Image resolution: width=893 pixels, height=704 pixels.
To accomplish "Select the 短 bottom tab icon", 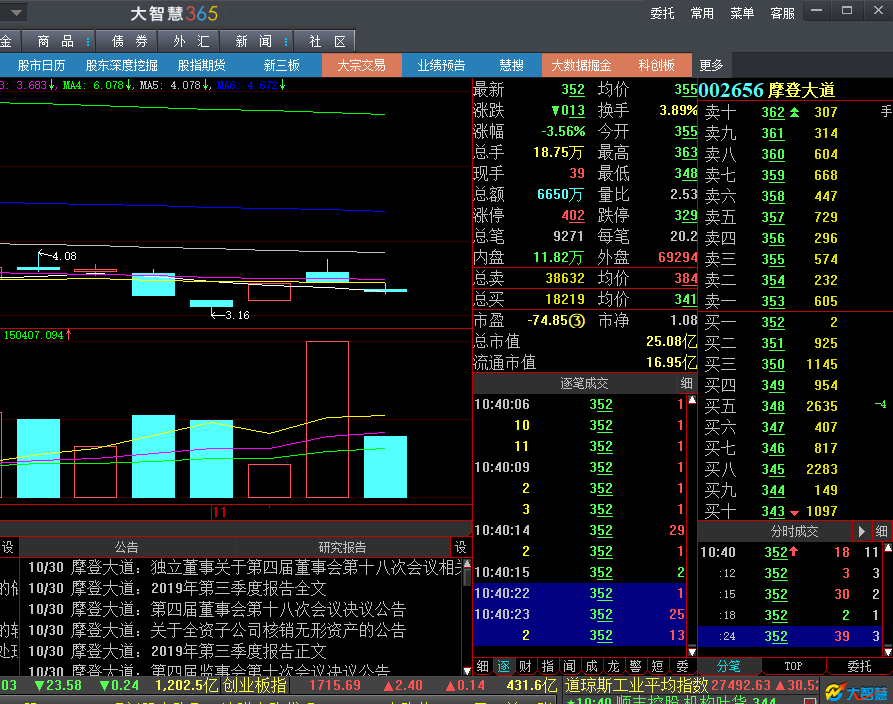I will point(657,666).
